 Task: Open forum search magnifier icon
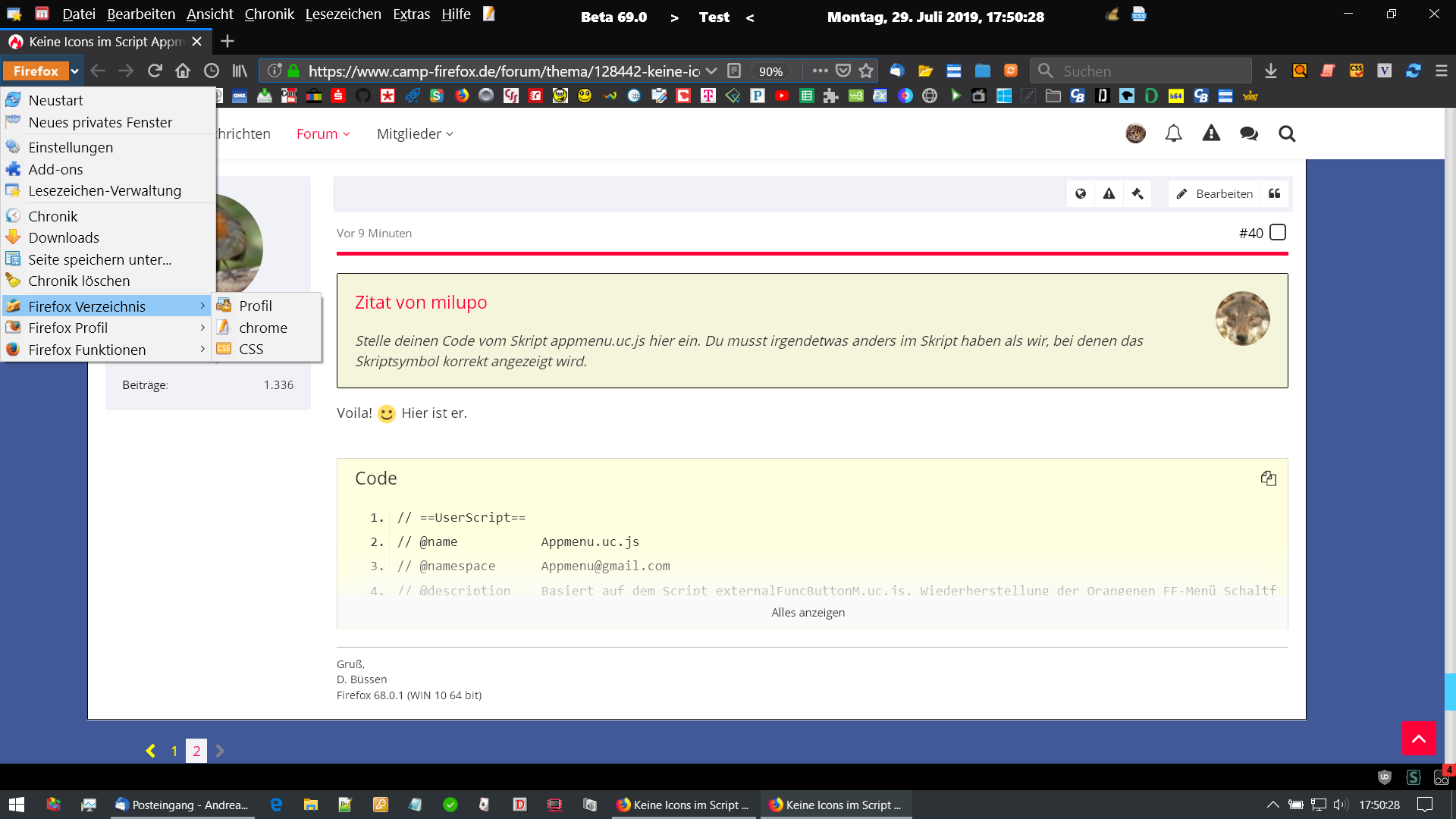(x=1287, y=133)
